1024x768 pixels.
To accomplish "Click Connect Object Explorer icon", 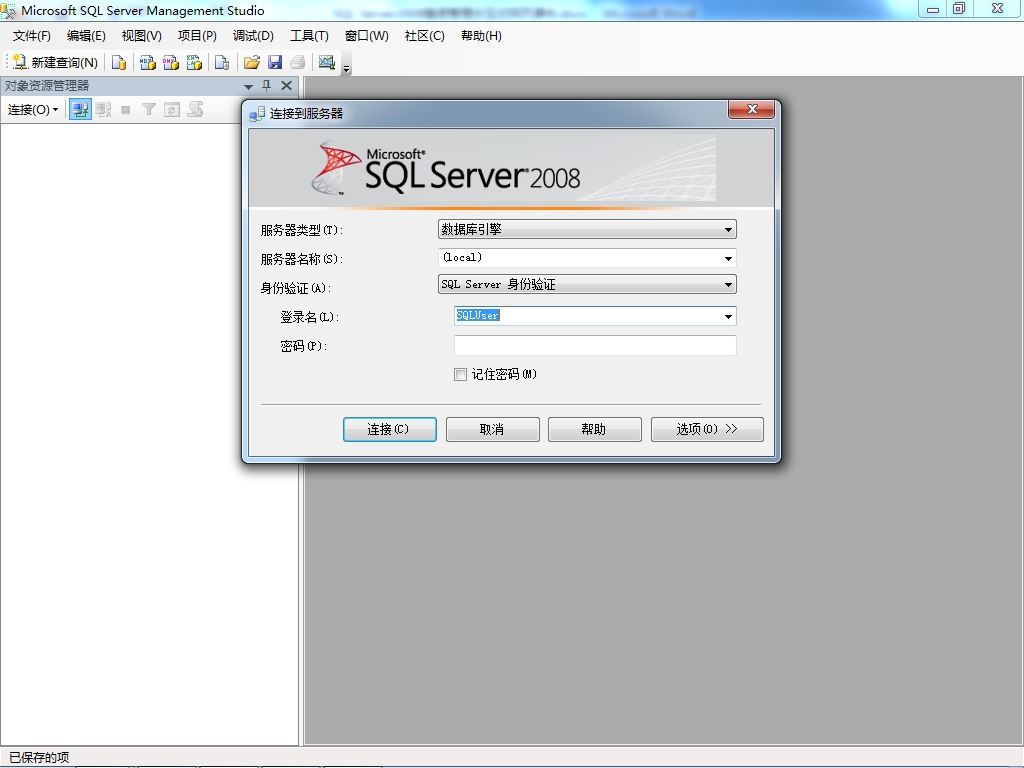I will 80,110.
